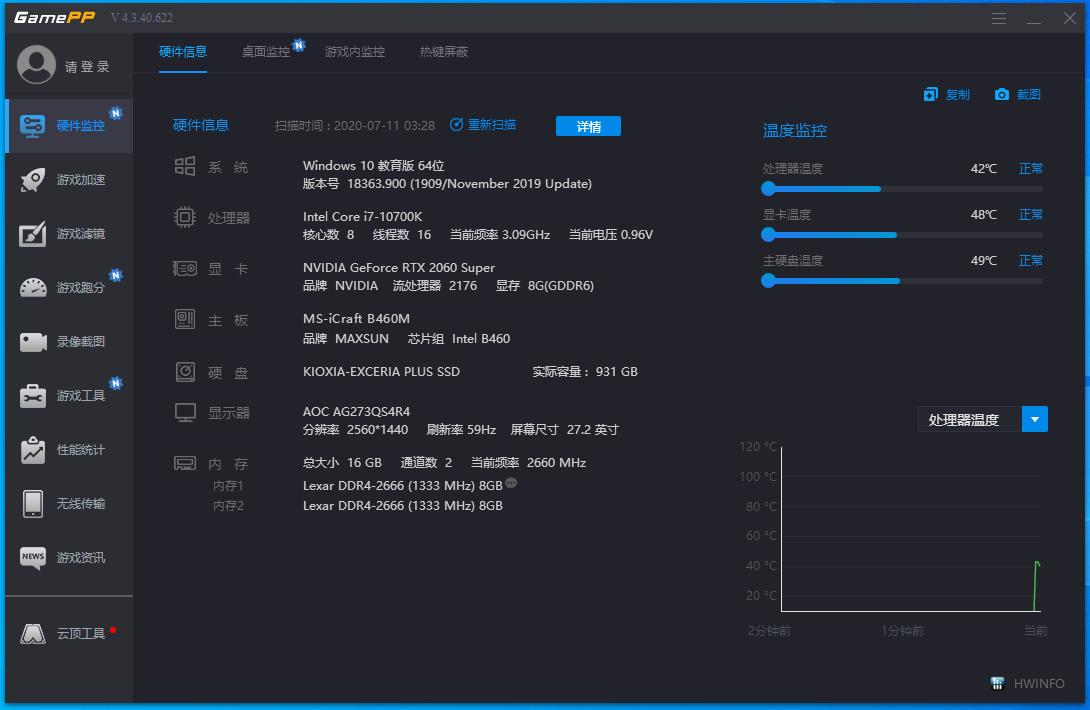Switch to the 桌面监控 tab
This screenshot has width=1090, height=710.
265,52
